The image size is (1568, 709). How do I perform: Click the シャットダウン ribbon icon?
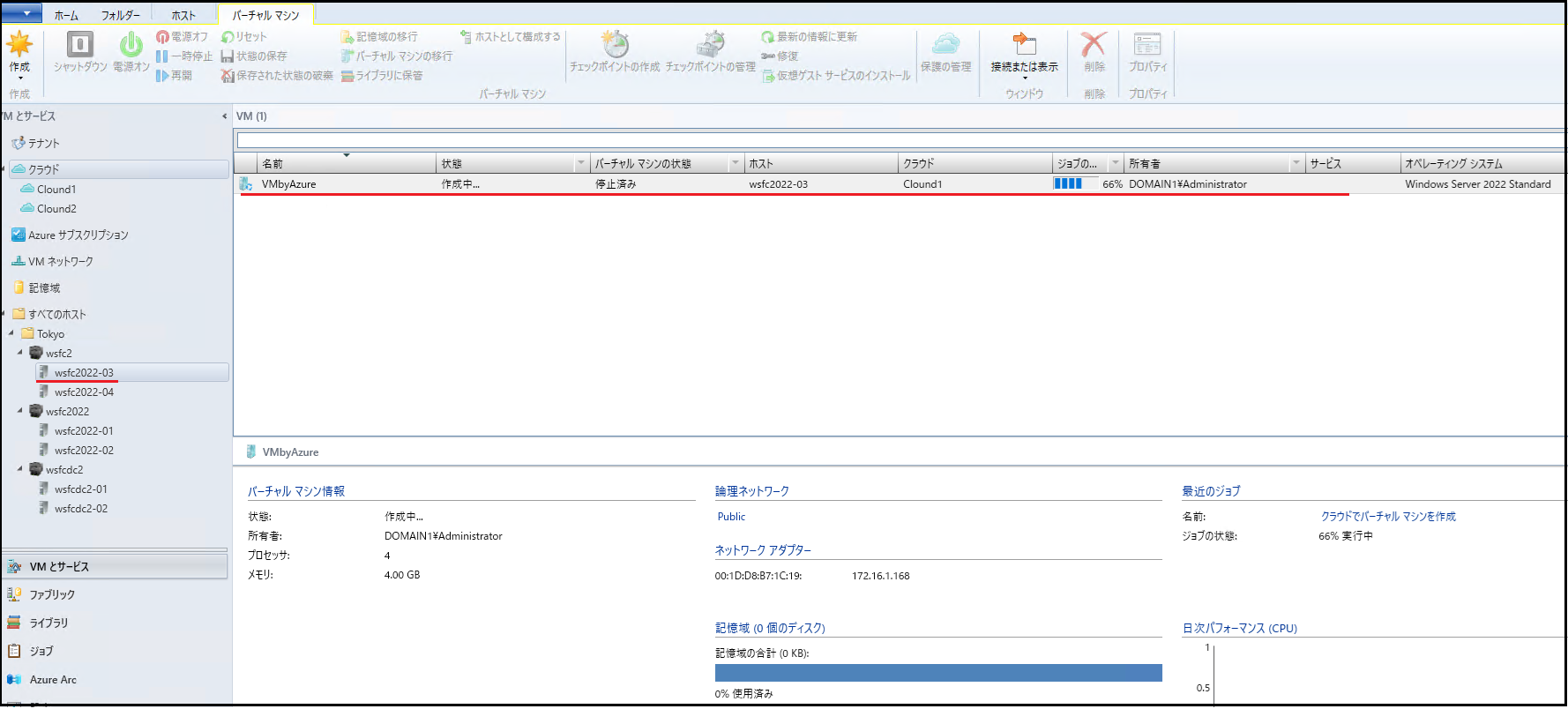tap(80, 44)
